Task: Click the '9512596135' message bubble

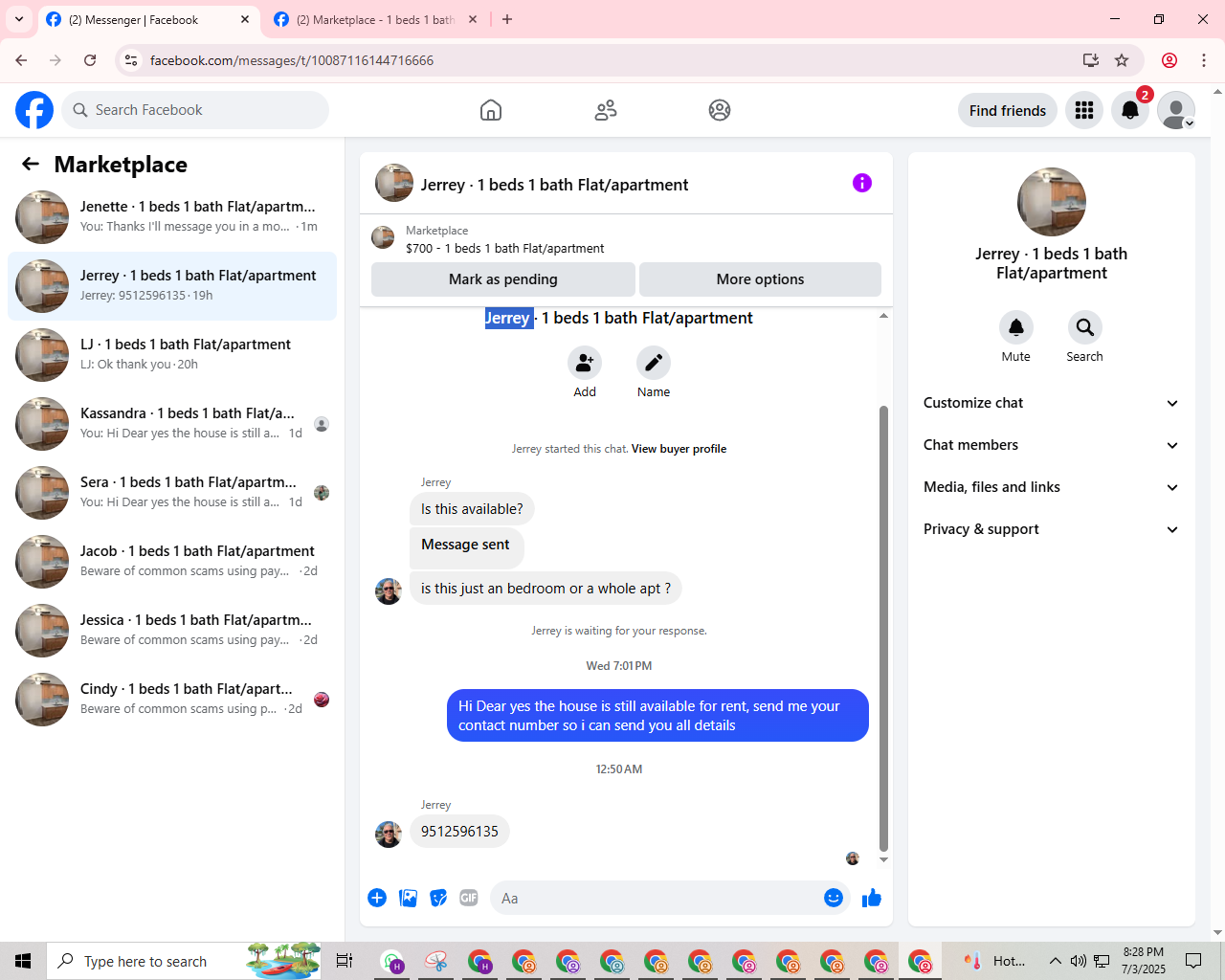Action: [459, 832]
